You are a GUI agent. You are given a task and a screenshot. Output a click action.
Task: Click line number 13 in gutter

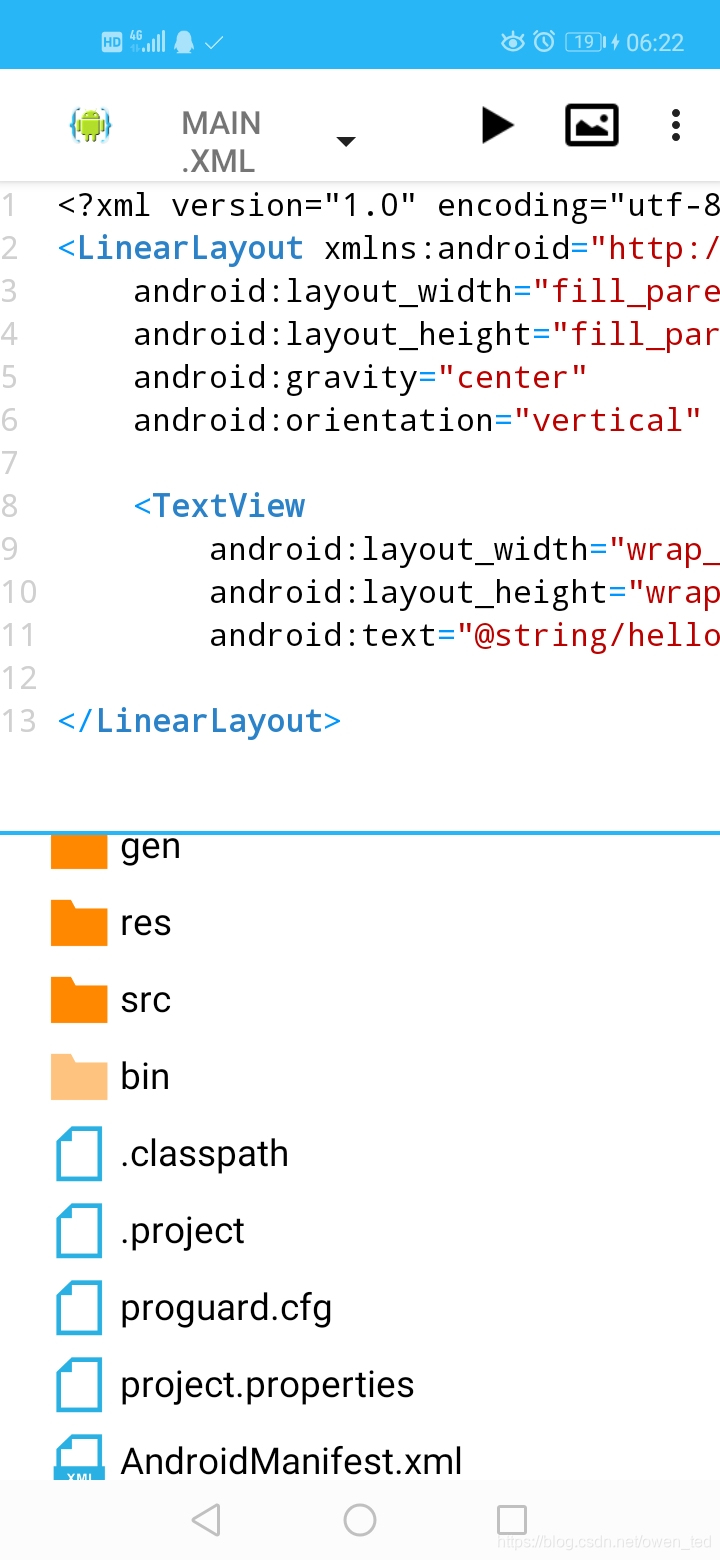18,721
